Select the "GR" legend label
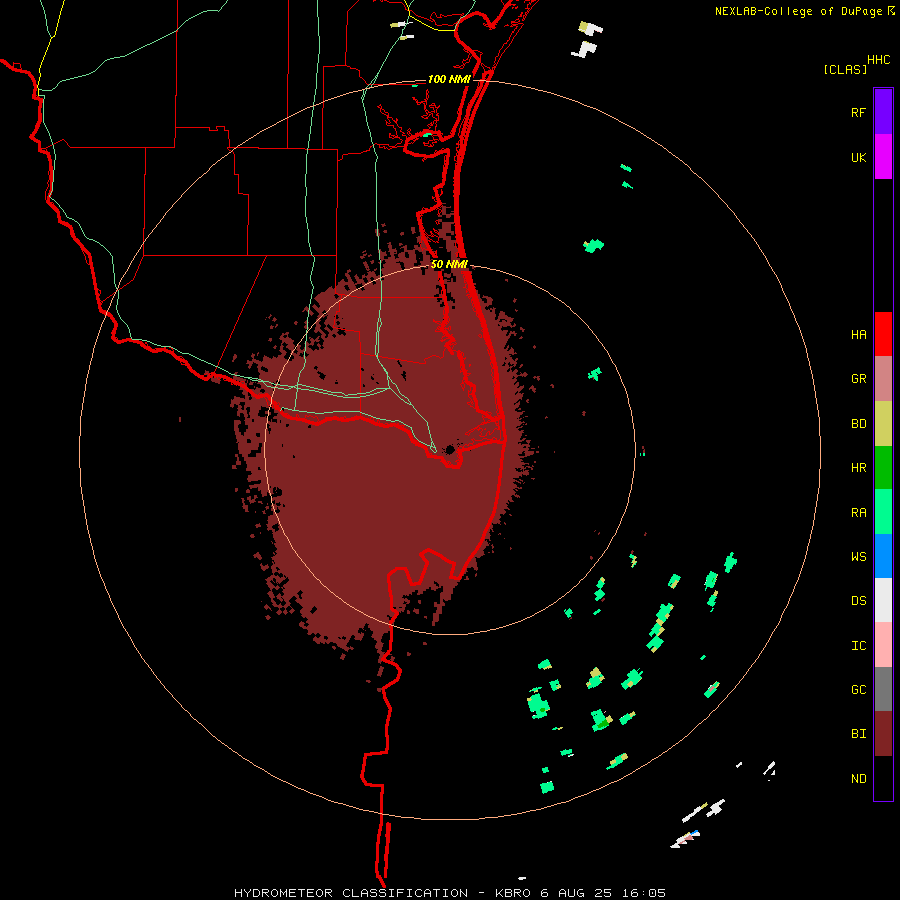This screenshot has width=900, height=900. [x=858, y=379]
